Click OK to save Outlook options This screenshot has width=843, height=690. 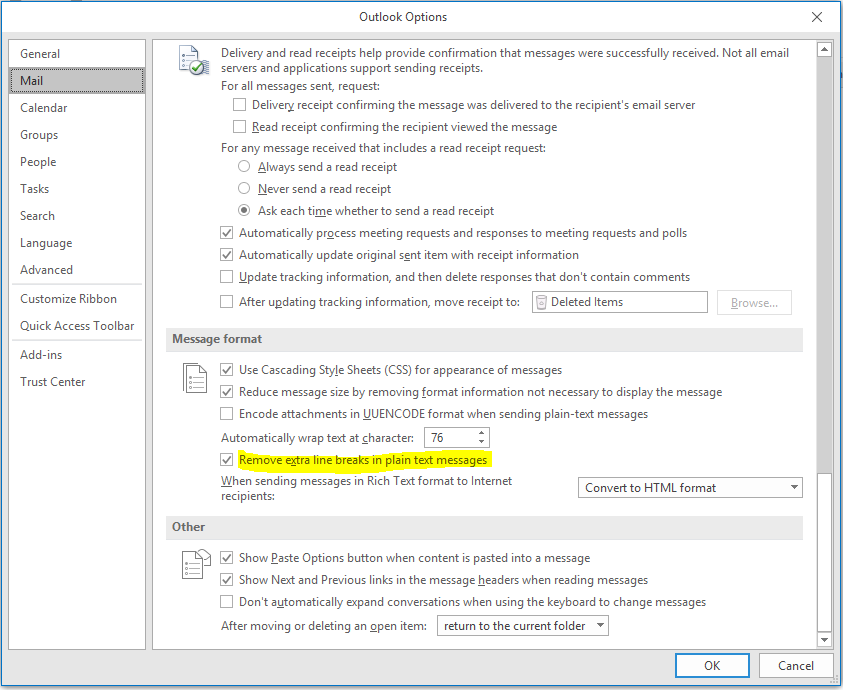(712, 665)
